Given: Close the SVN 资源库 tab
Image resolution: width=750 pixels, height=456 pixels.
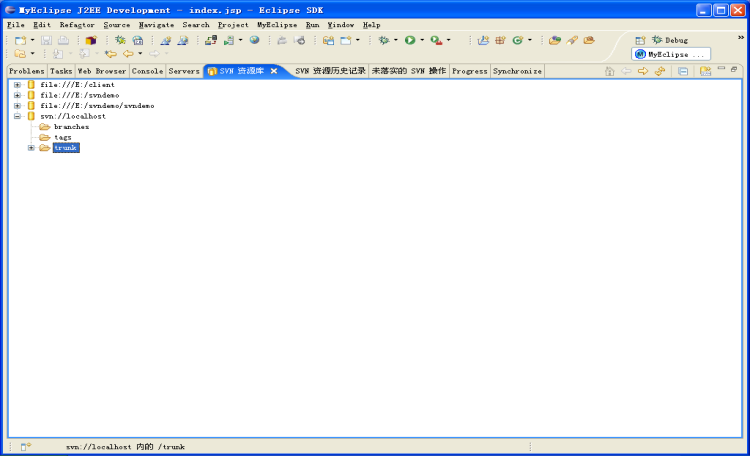Looking at the screenshot, I should [x=274, y=71].
